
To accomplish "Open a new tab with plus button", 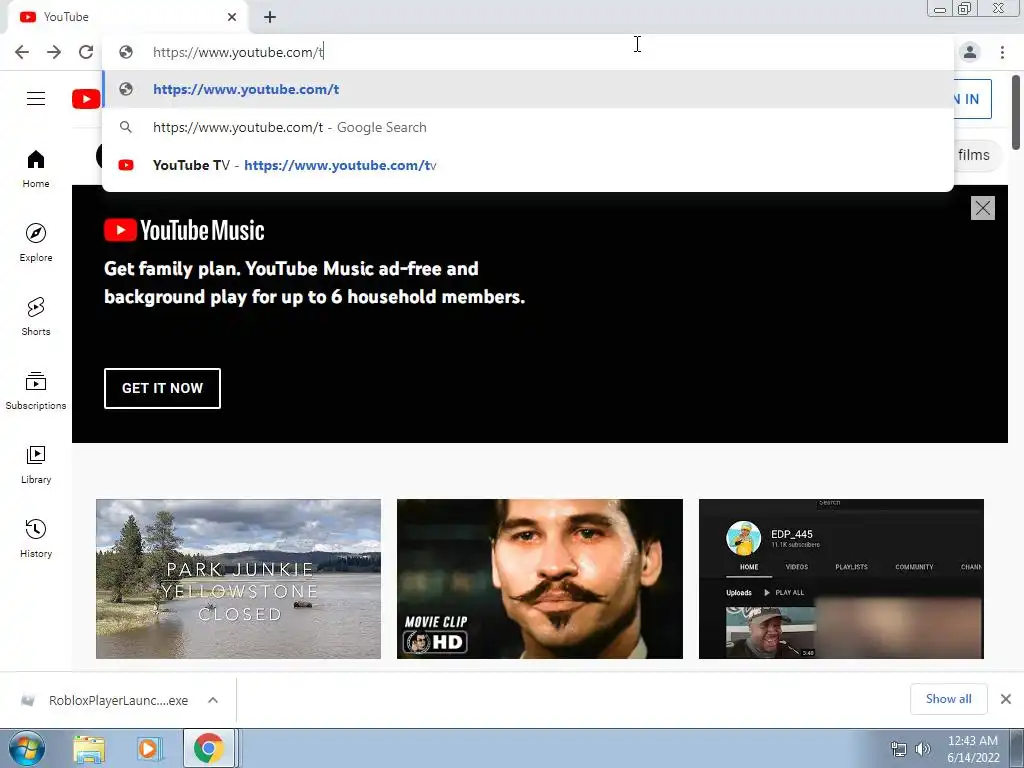I will click(x=270, y=17).
